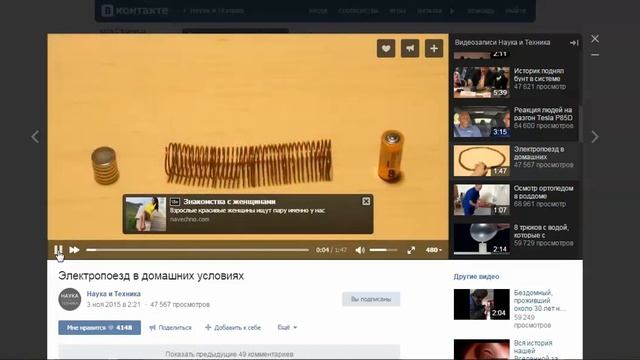
Task: Mute the video volume speaker icon
Action: pyautogui.click(x=360, y=250)
